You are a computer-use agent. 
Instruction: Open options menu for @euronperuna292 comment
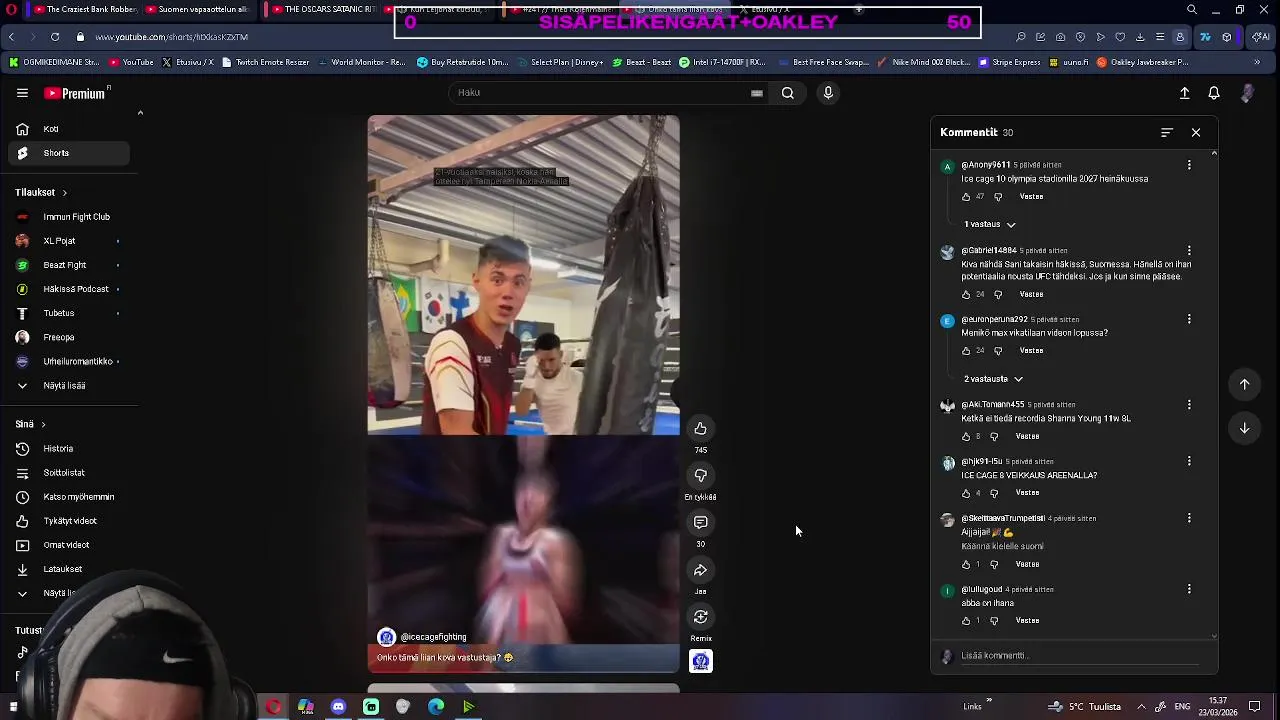point(1189,319)
